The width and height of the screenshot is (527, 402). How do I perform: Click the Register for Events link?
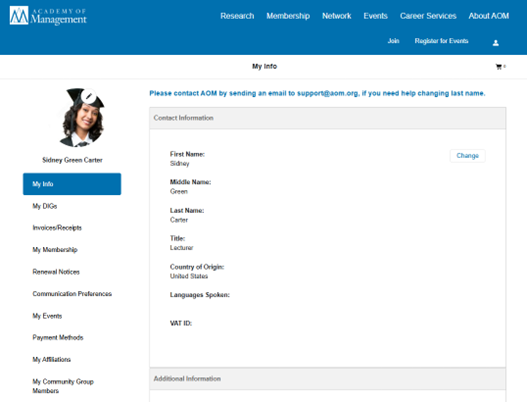441,41
